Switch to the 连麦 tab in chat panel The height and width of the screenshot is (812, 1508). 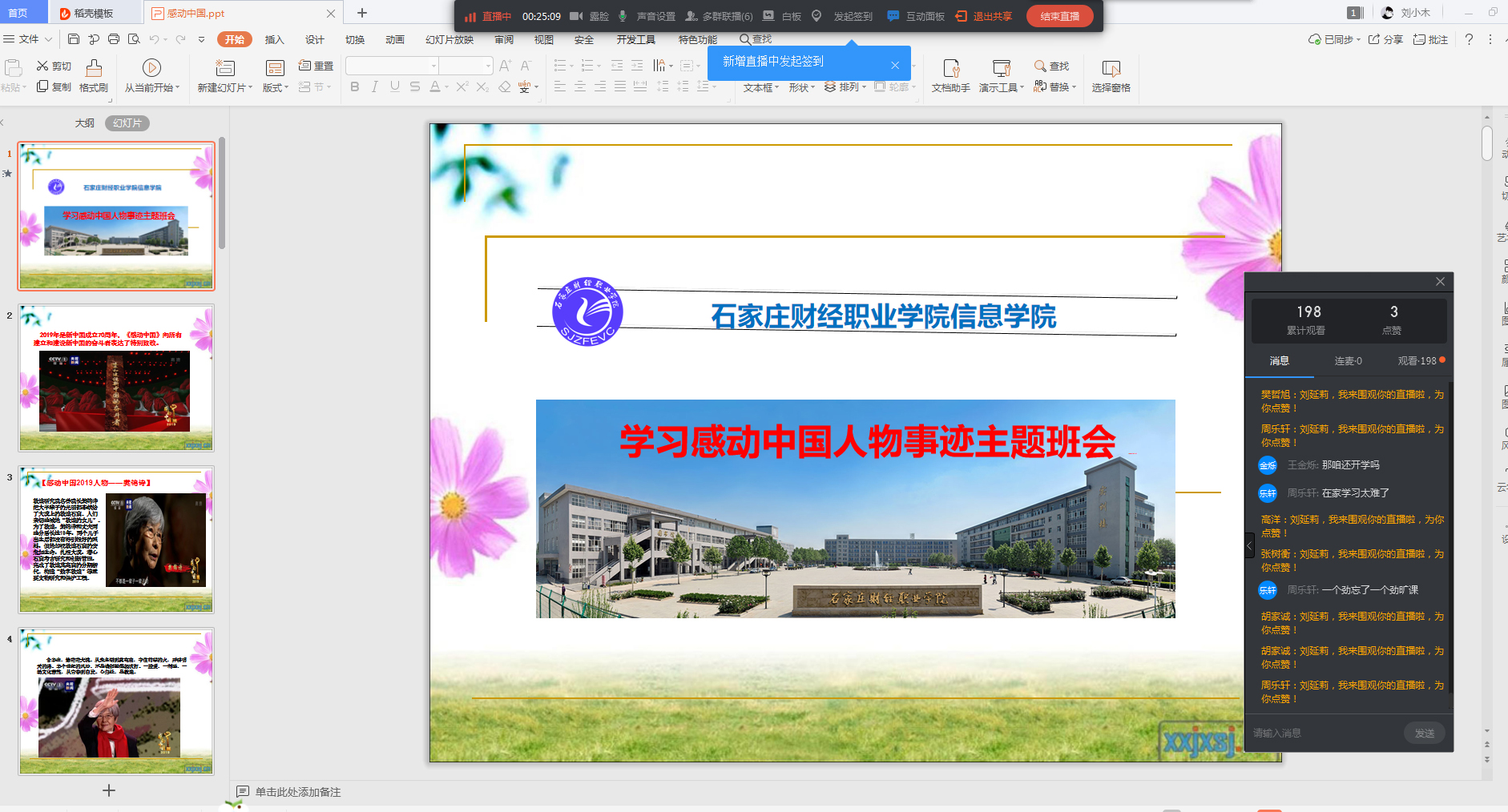(1348, 361)
